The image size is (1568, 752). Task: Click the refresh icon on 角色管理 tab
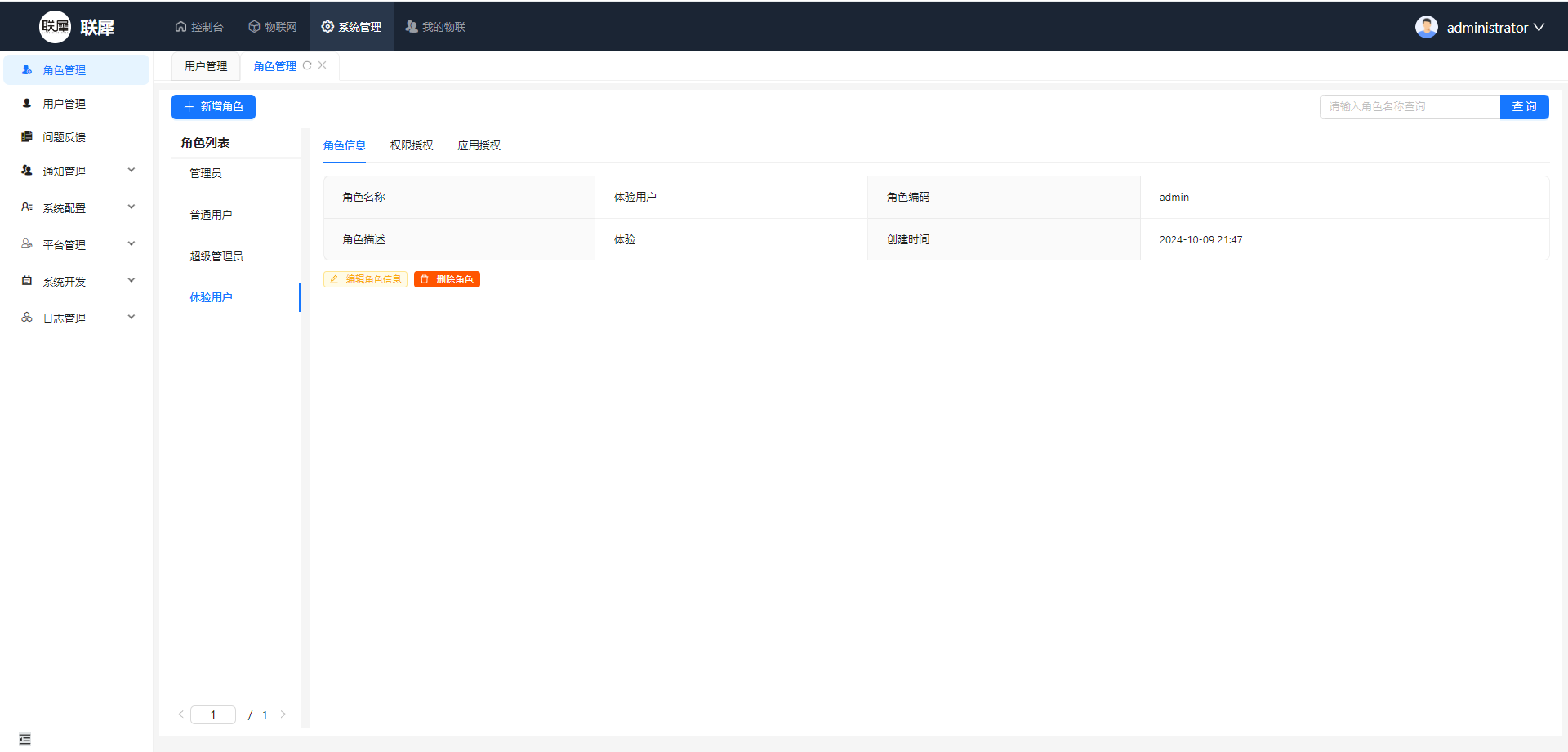pyautogui.click(x=307, y=66)
